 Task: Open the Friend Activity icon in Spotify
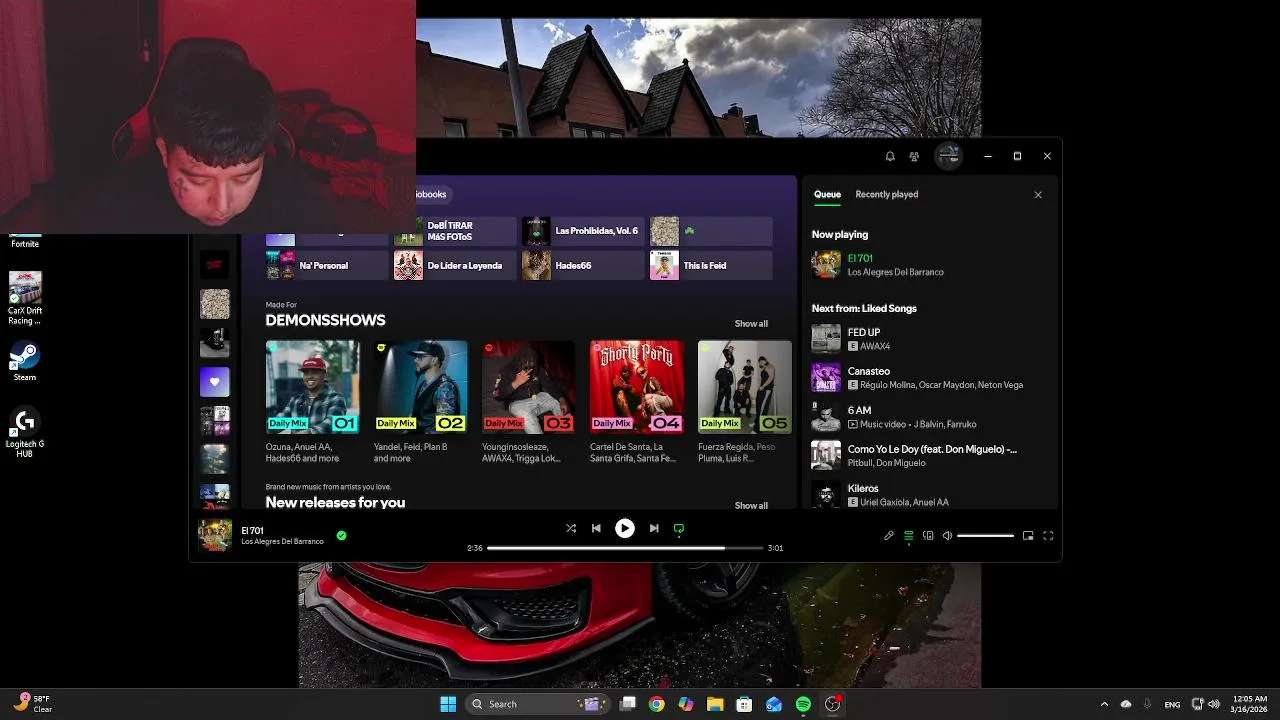[x=914, y=156]
